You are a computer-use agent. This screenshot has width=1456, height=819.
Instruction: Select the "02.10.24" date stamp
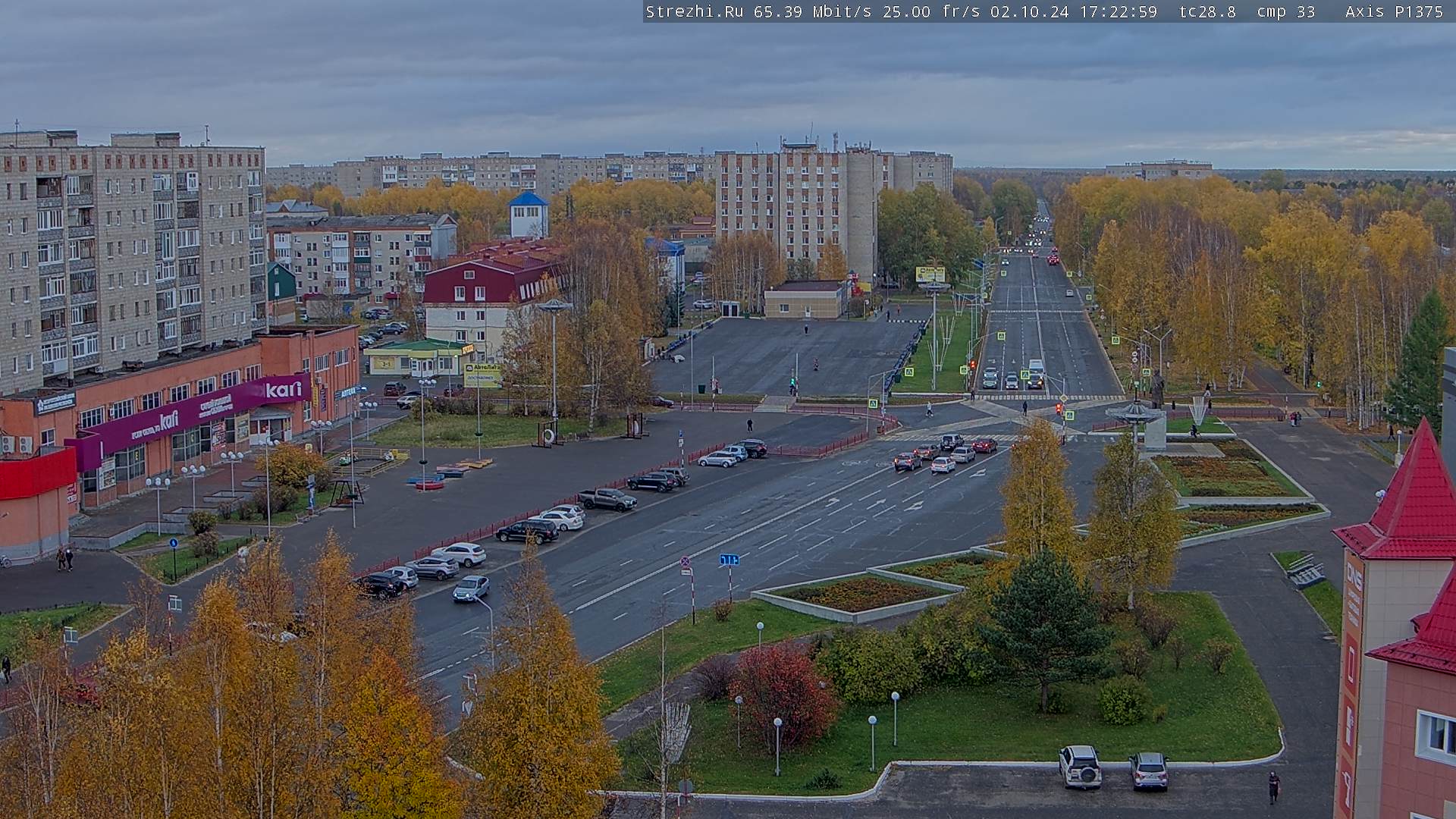point(1029,11)
